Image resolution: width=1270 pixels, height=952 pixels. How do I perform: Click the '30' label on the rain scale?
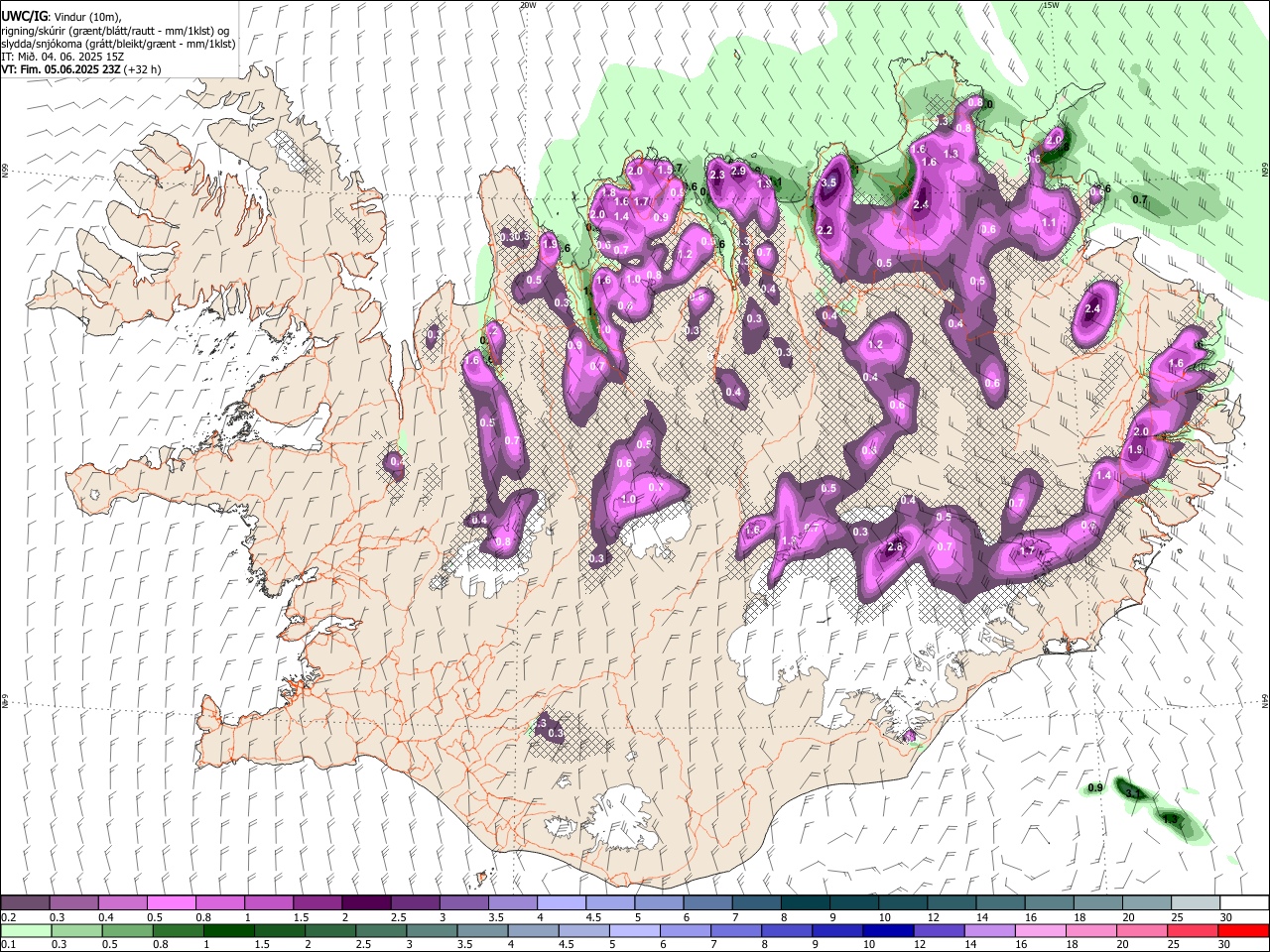[x=1223, y=945]
